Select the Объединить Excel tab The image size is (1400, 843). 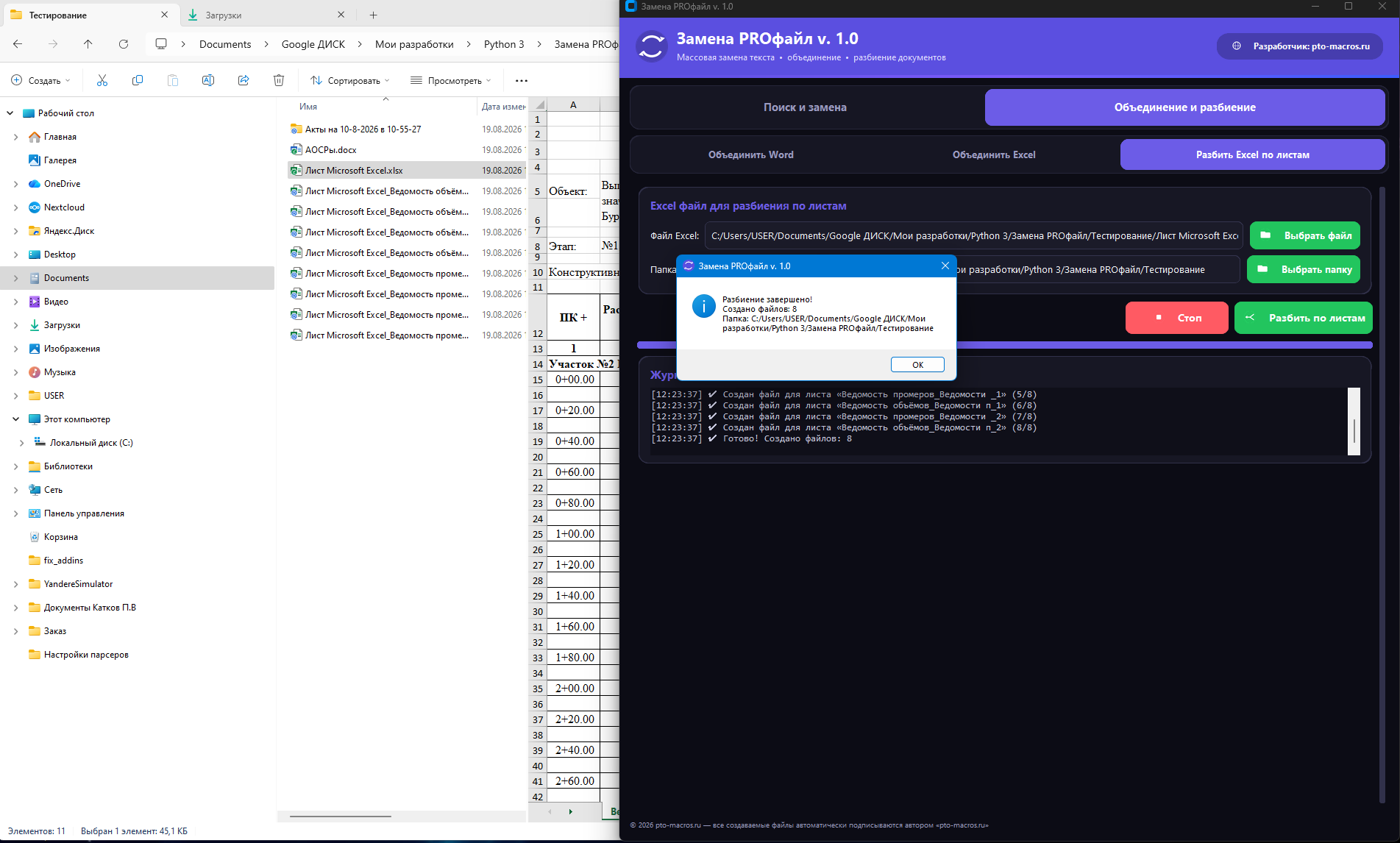(994, 154)
